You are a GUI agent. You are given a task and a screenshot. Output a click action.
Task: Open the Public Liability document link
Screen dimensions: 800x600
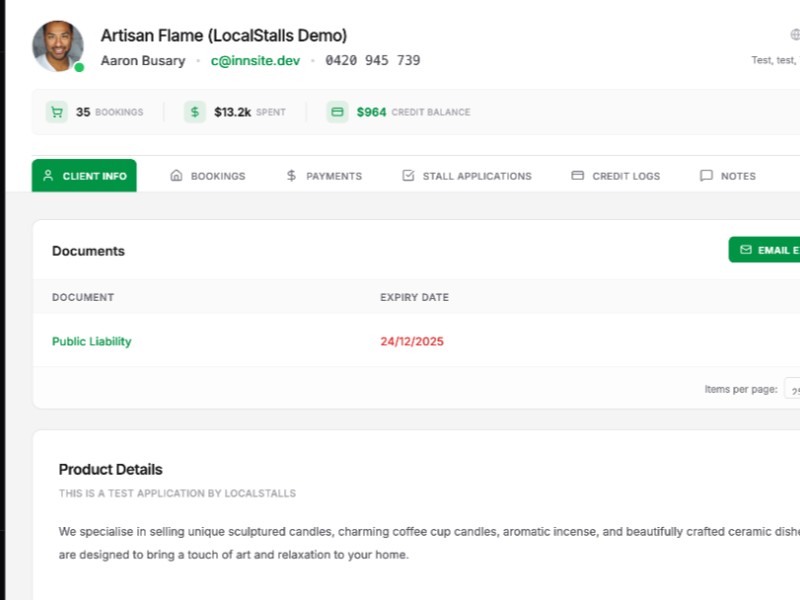click(92, 341)
